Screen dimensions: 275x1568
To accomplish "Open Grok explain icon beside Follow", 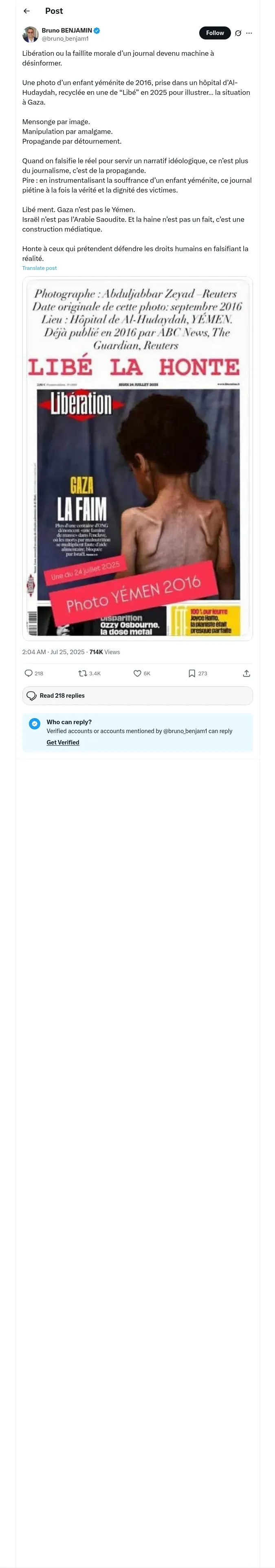I will (x=238, y=33).
